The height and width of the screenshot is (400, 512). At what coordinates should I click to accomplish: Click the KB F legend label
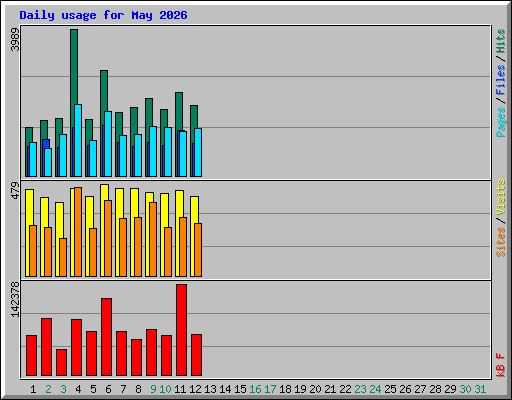tap(500, 365)
